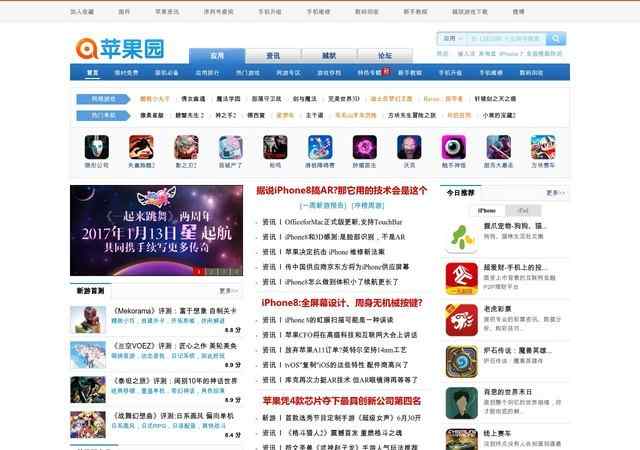Click headline about iPhone8 AR technology

[342, 189]
